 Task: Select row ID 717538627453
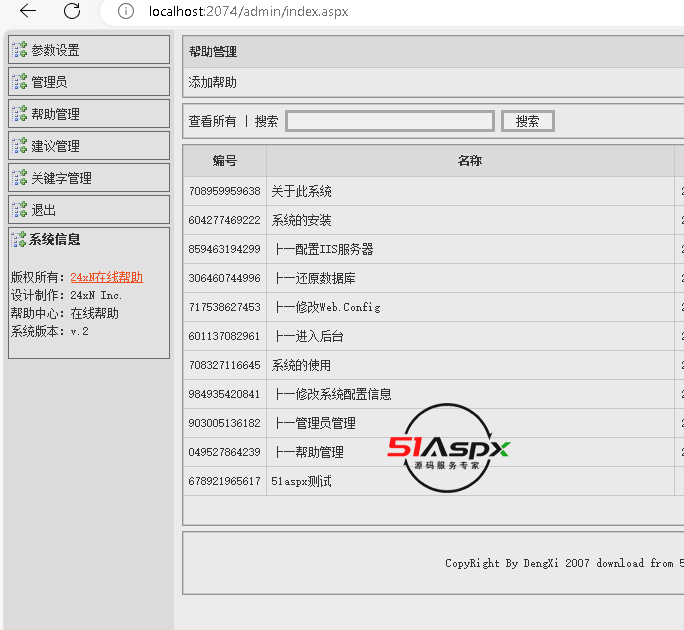(225, 307)
